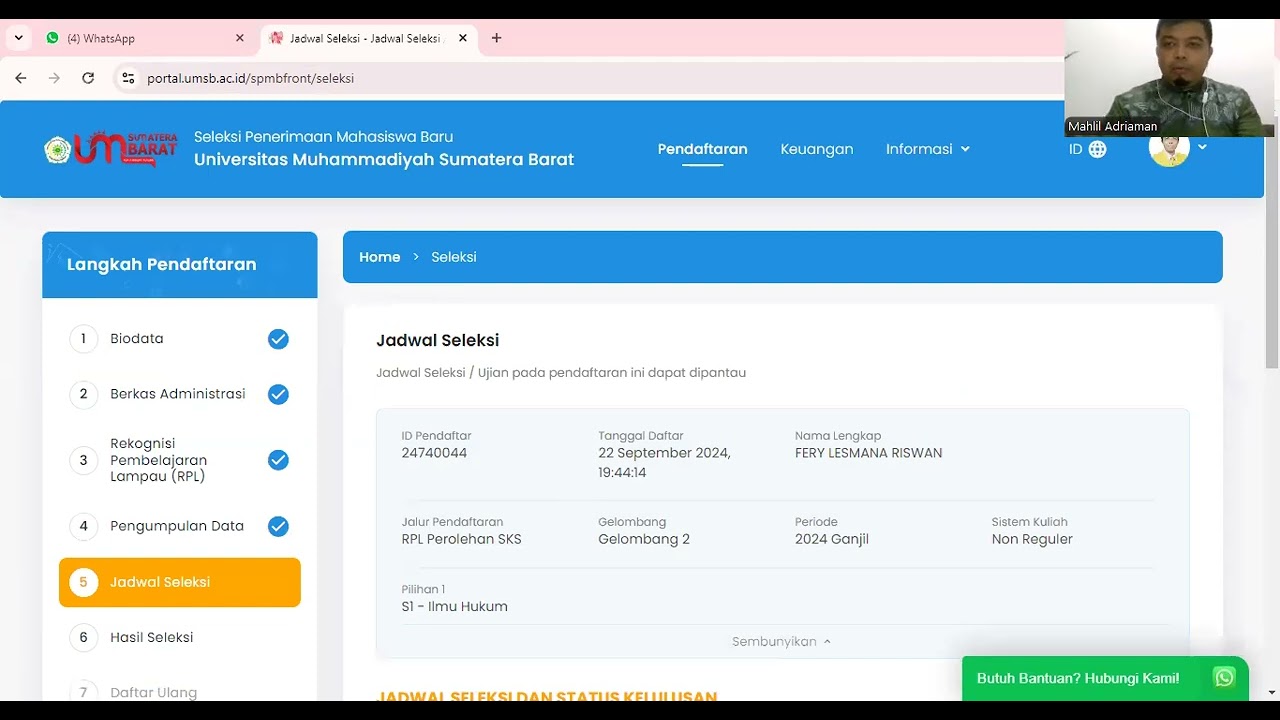Click ID Pendaftar value 24740044
The height and width of the screenshot is (720, 1280).
point(434,453)
